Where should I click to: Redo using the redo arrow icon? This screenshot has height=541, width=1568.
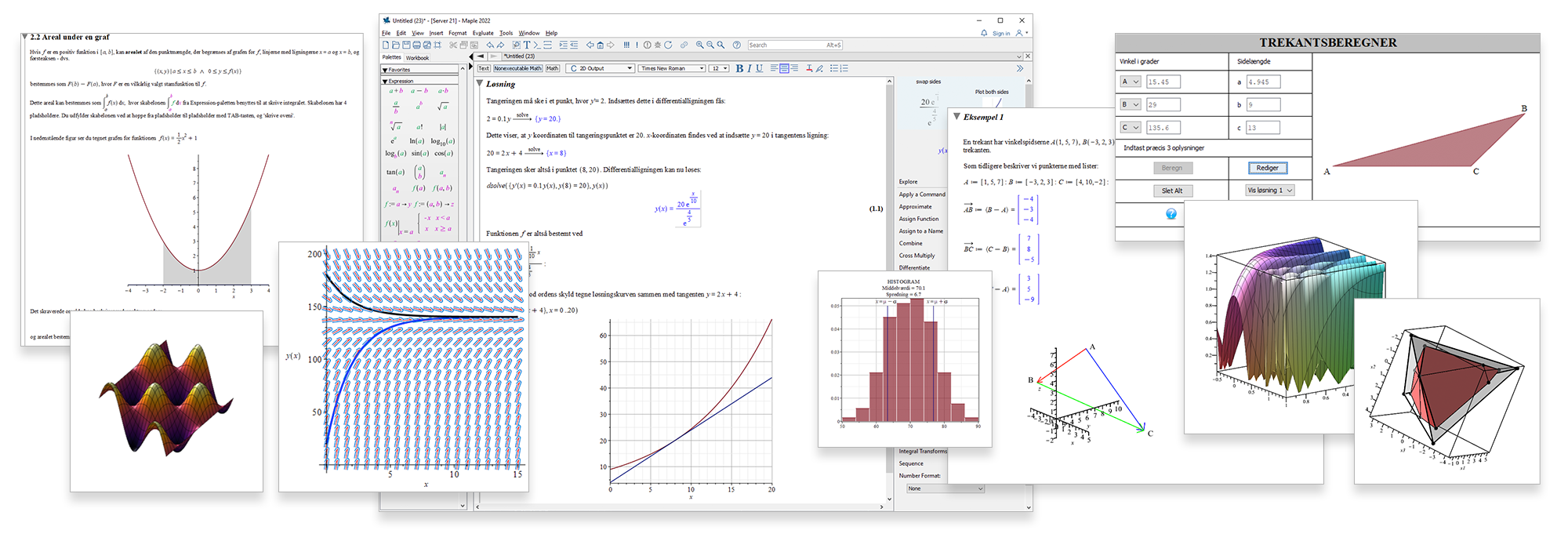pos(500,45)
